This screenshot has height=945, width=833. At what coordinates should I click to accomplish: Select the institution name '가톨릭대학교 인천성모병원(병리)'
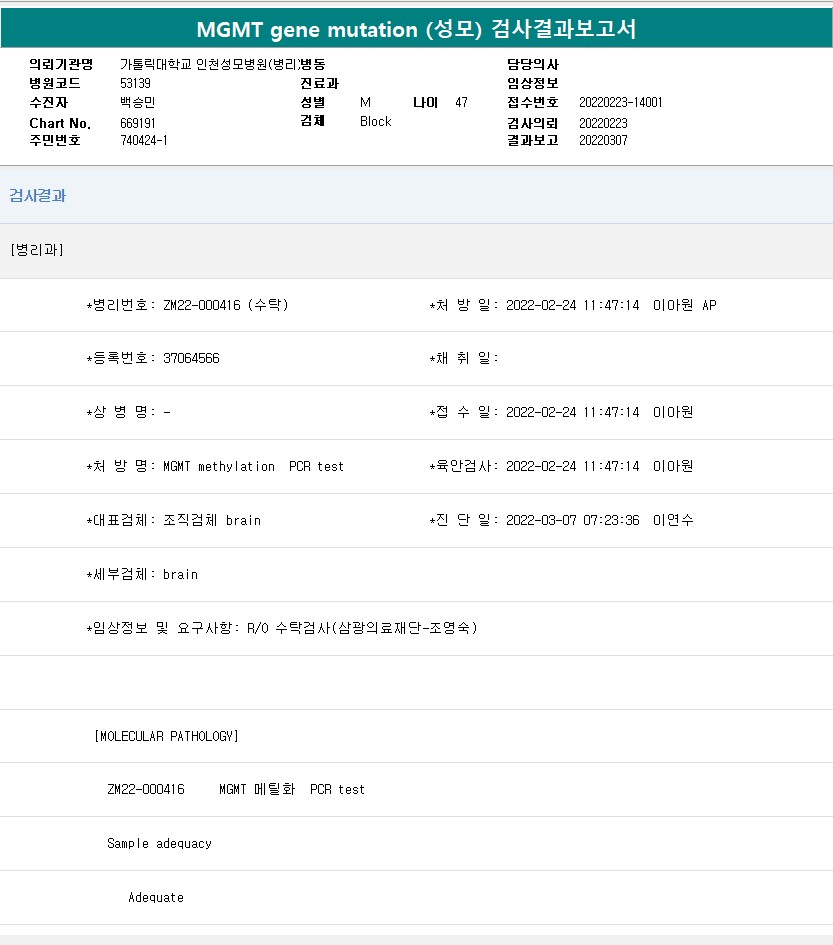[x=209, y=64]
